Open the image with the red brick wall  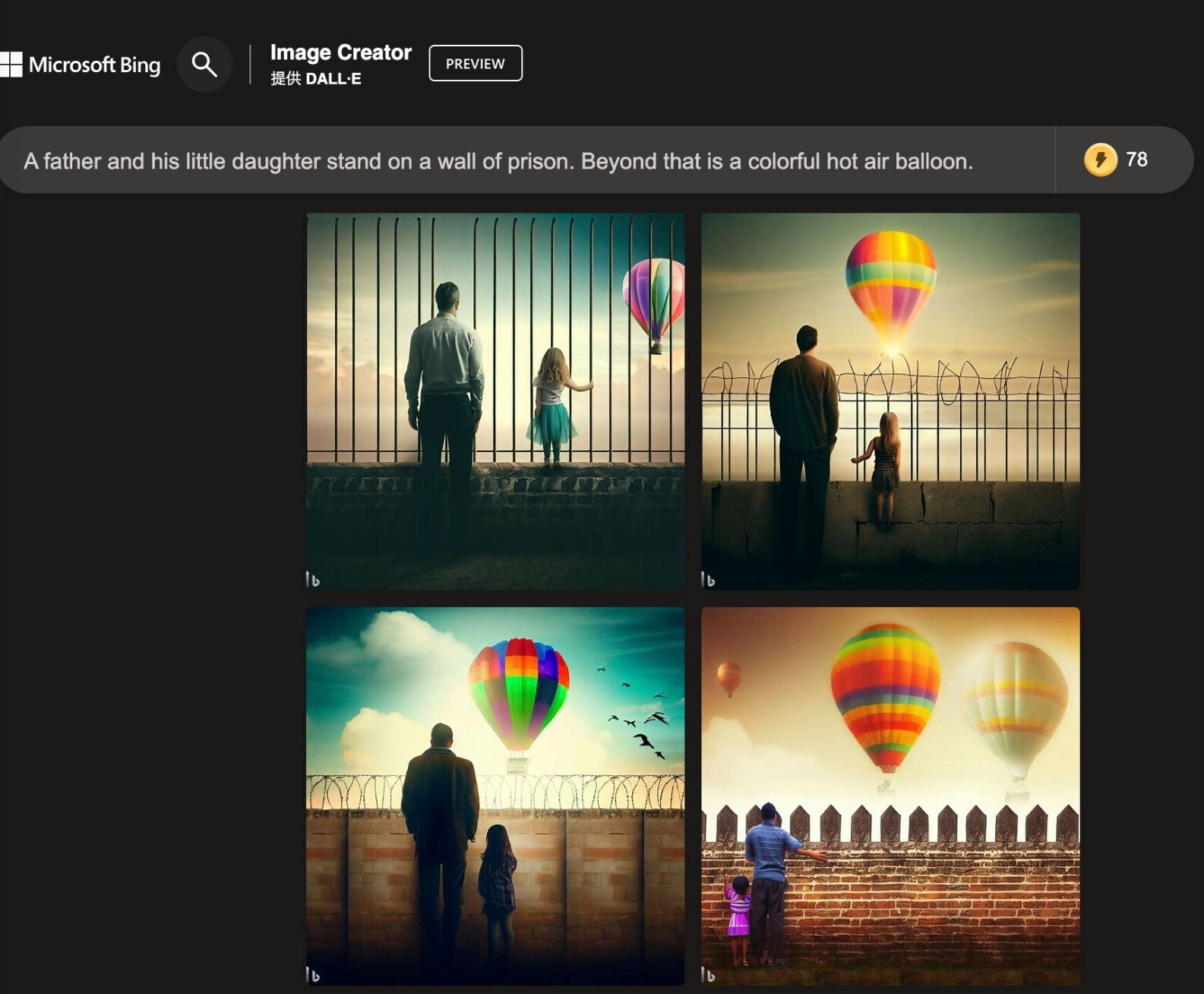tap(890, 796)
